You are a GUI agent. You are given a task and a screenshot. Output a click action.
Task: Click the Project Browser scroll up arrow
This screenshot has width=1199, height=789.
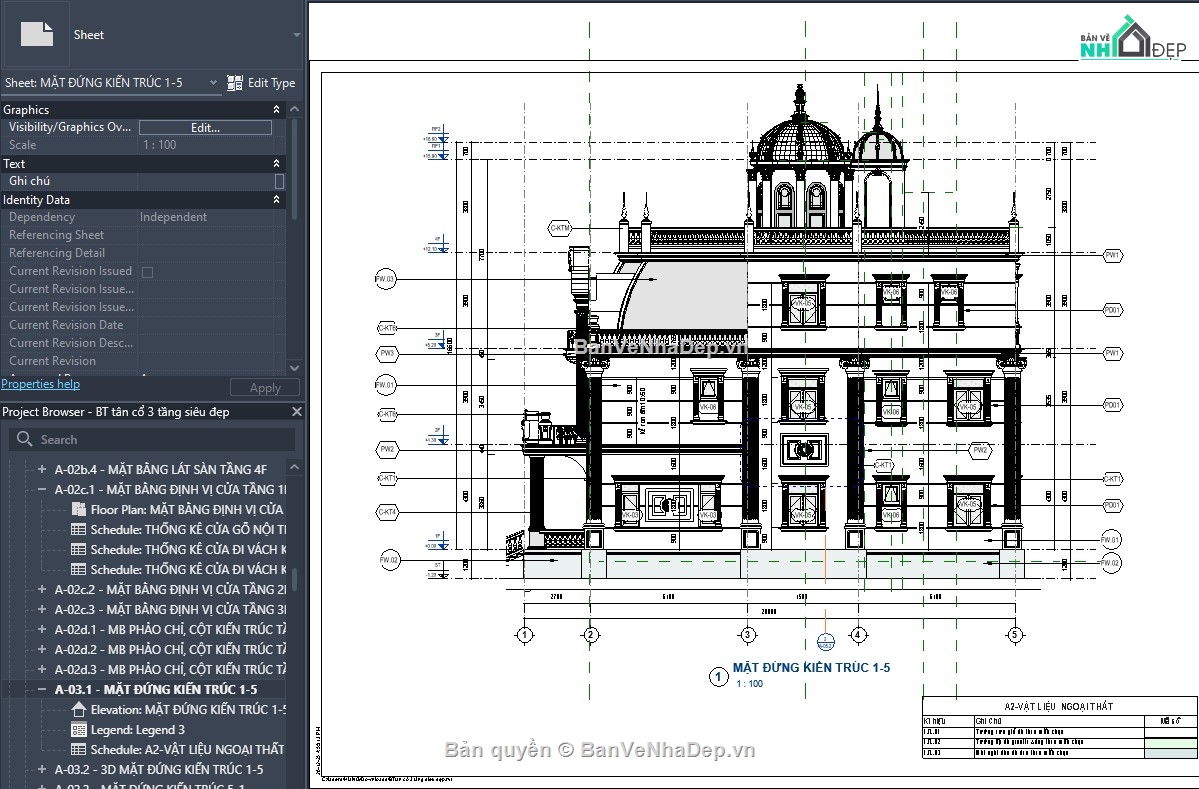point(294,466)
